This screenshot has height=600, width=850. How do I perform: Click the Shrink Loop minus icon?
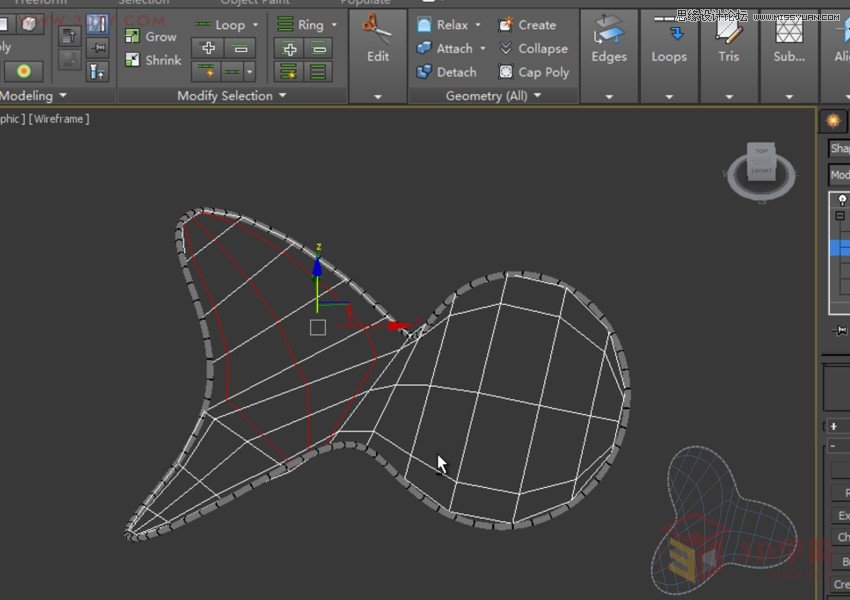pyautogui.click(x=240, y=48)
